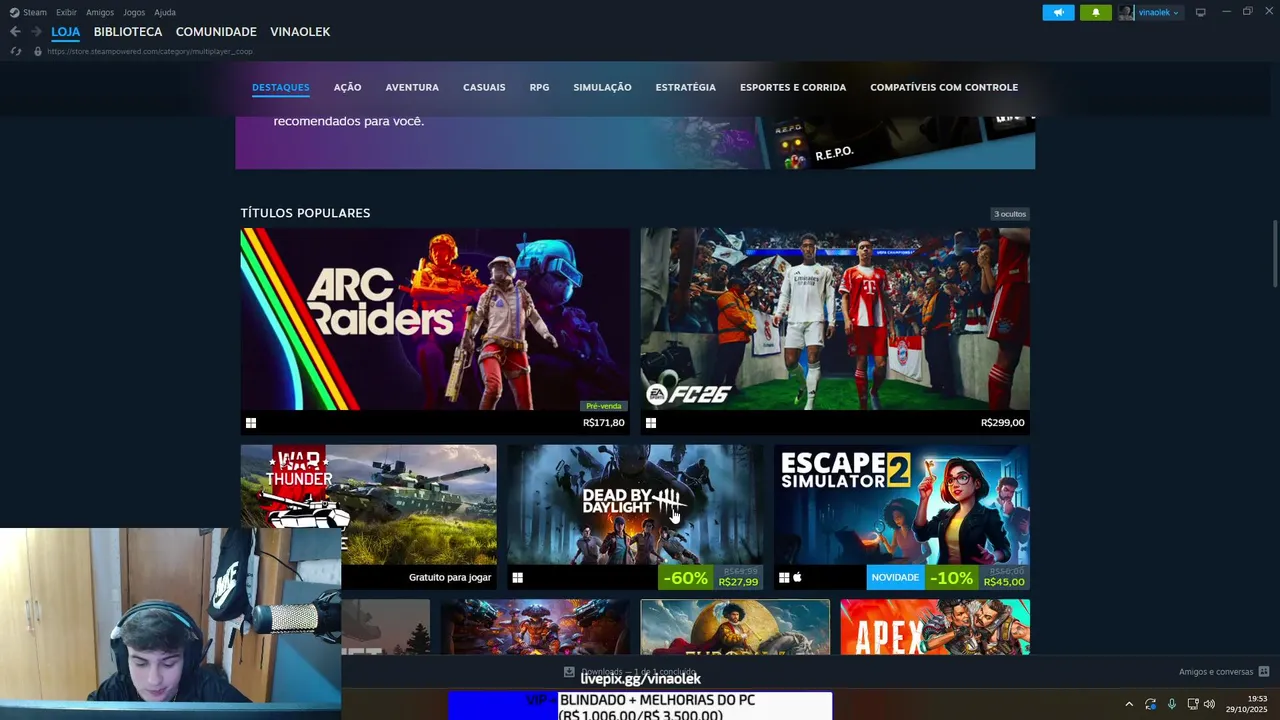Select the AÇÃO category tab
This screenshot has height=720, width=1280.
347,87
